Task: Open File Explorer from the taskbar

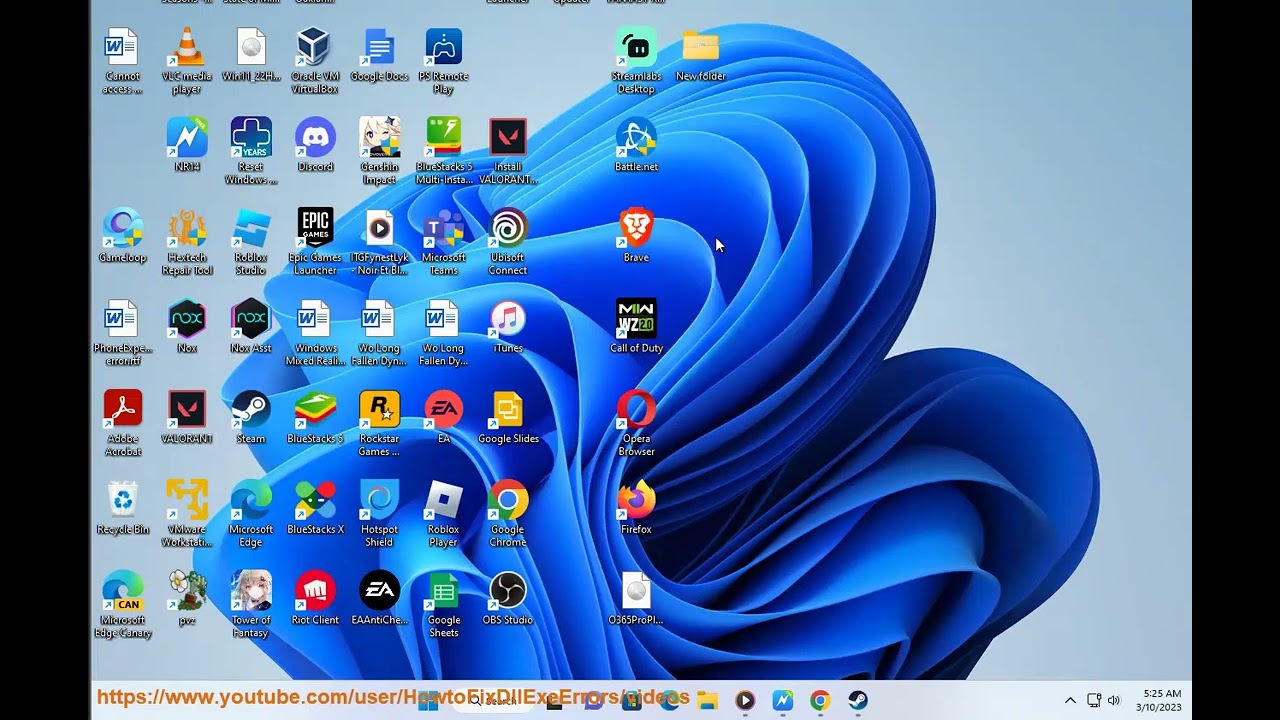Action: 707,700
